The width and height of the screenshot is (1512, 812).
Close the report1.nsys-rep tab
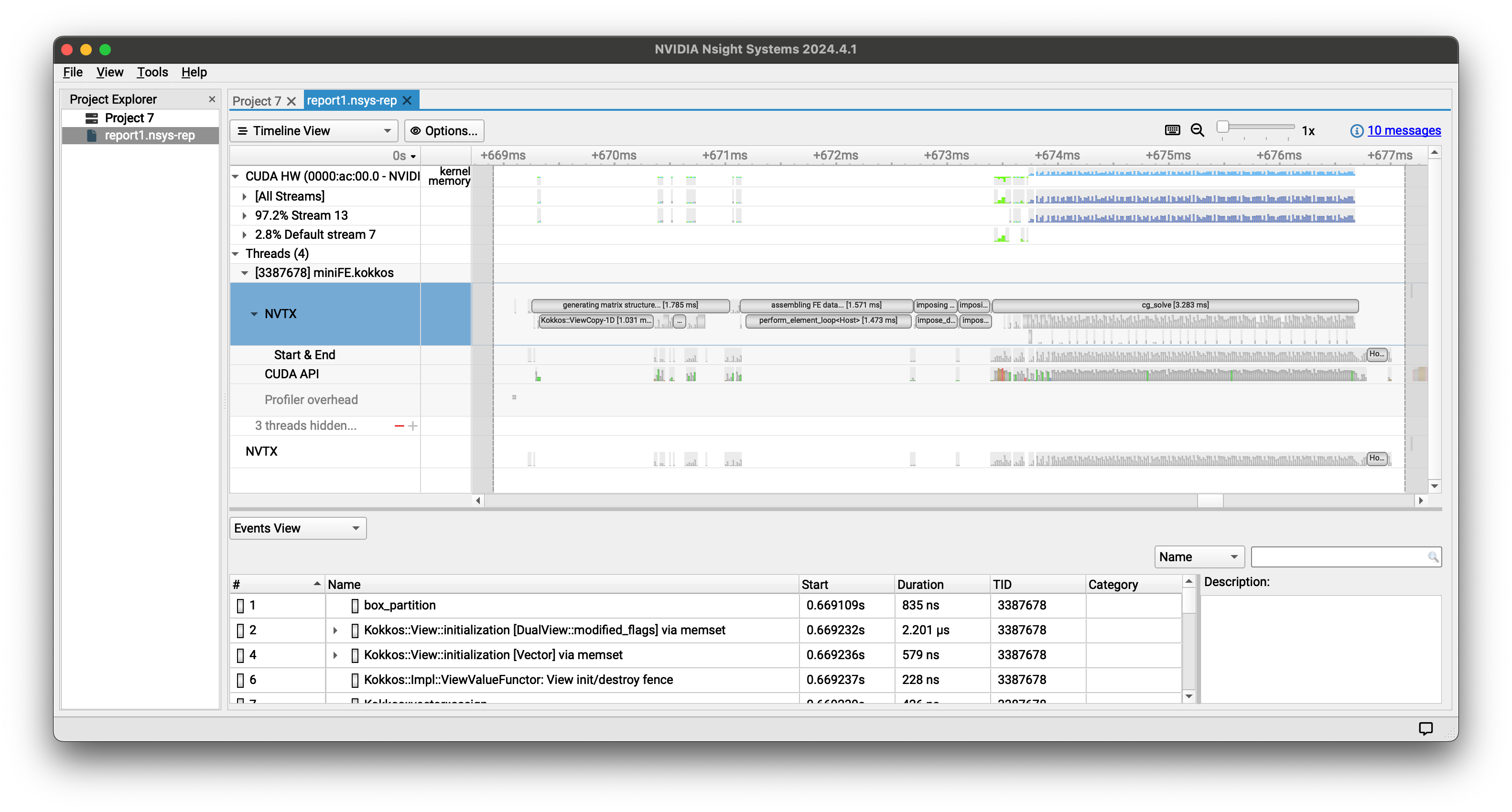[407, 100]
